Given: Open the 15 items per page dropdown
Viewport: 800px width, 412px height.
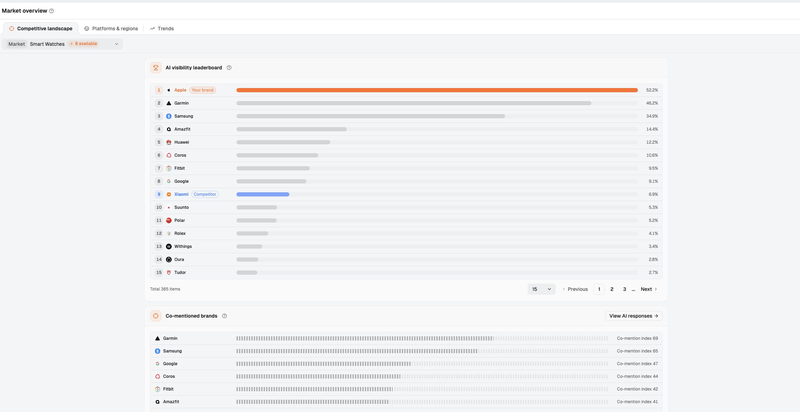Looking at the screenshot, I should pos(541,289).
